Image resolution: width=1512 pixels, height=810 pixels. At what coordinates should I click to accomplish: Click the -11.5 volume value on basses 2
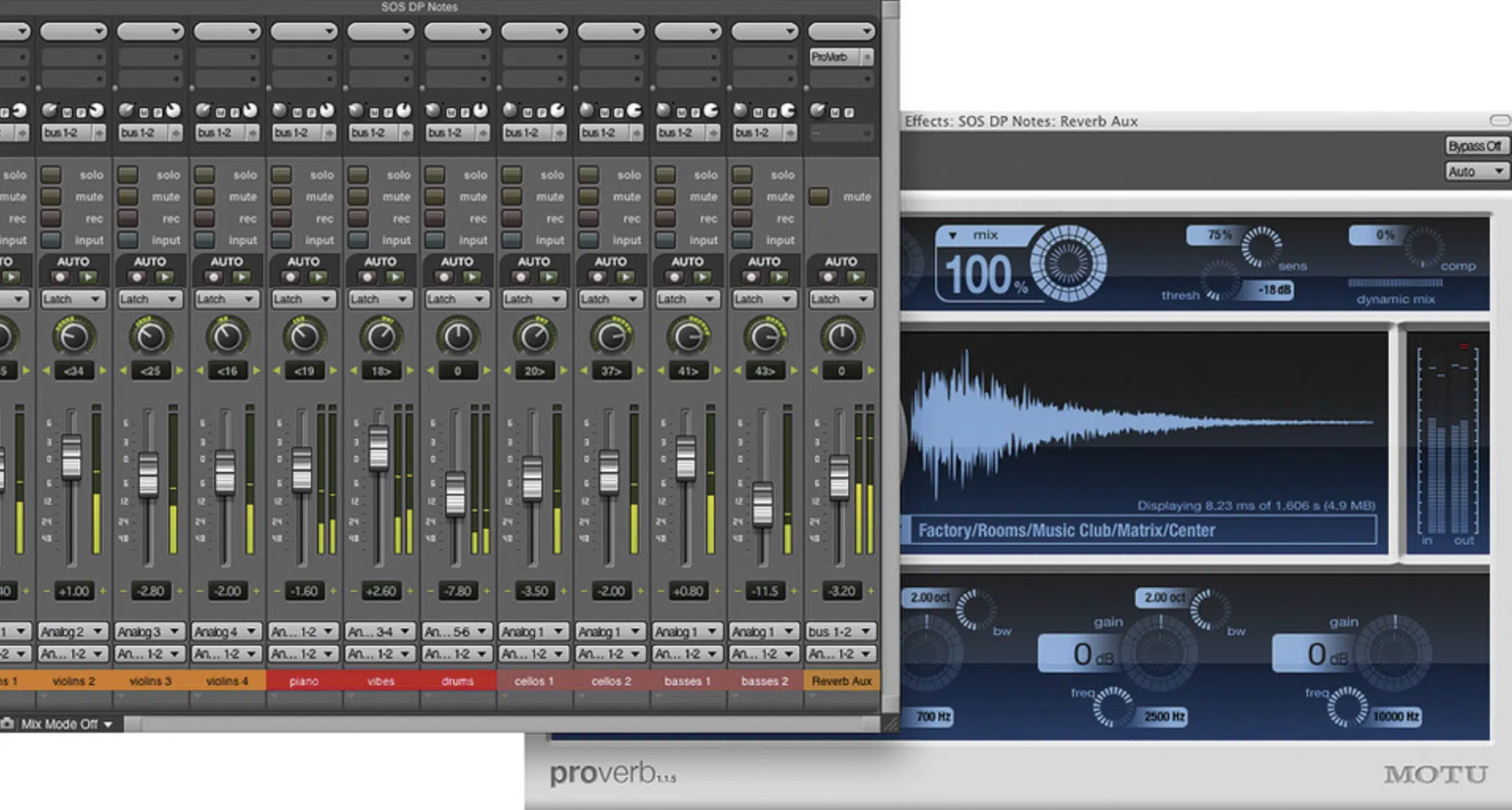coord(764,591)
